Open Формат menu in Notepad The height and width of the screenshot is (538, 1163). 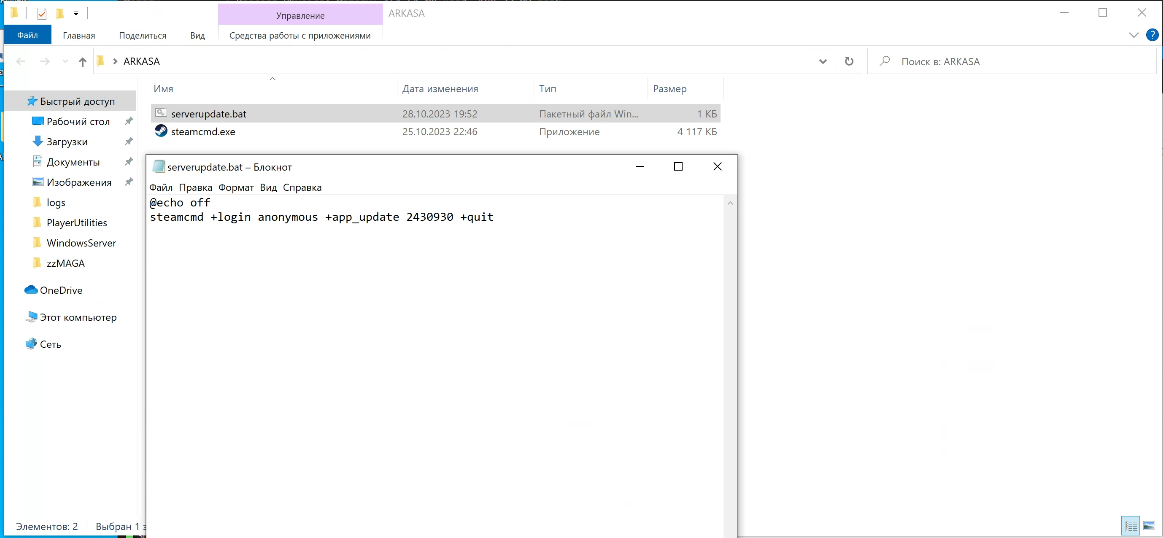236,188
